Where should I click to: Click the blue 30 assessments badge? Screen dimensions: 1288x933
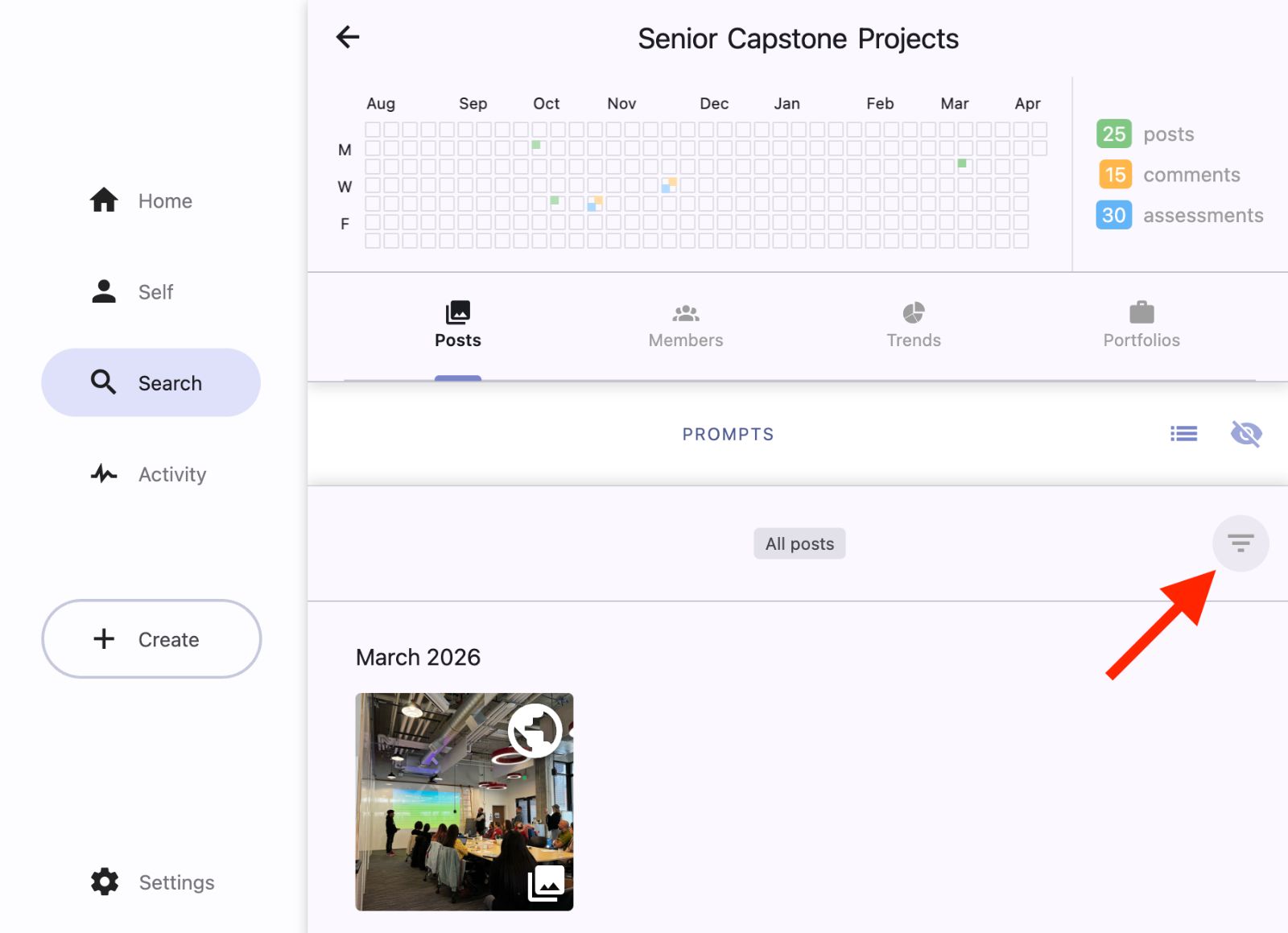1113,215
